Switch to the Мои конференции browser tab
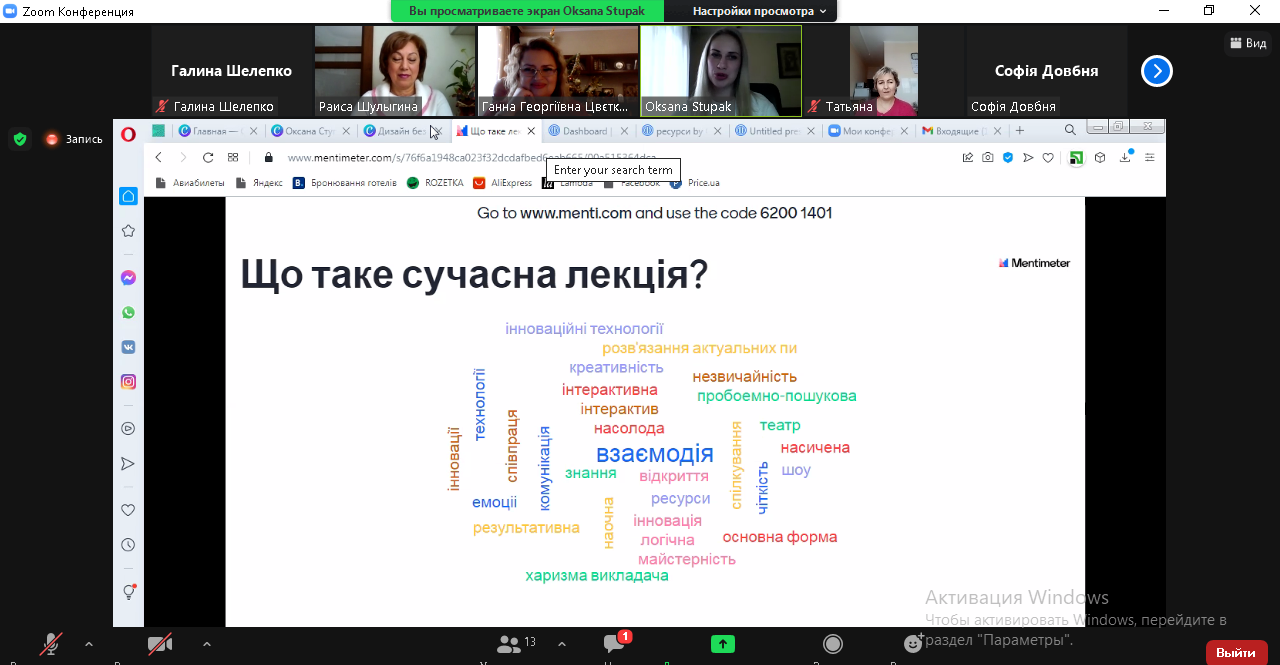Image resolution: width=1280 pixels, height=665 pixels. 865,131
